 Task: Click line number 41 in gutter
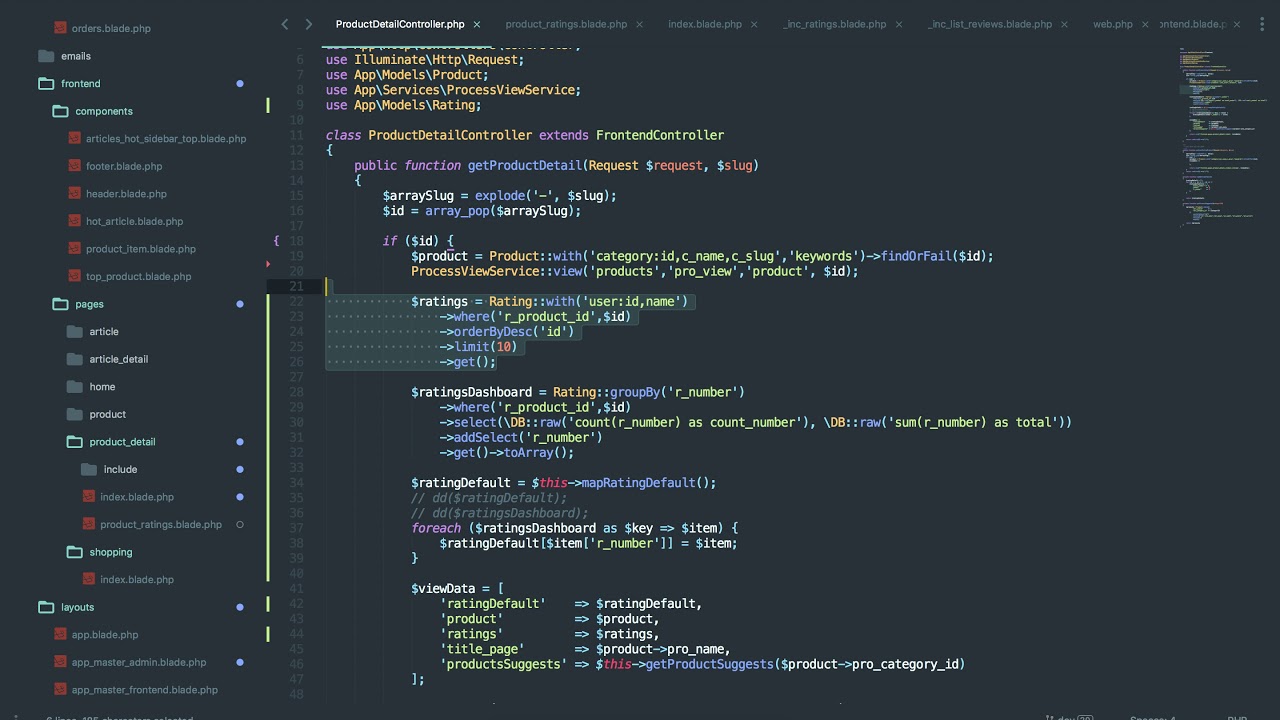click(296, 588)
